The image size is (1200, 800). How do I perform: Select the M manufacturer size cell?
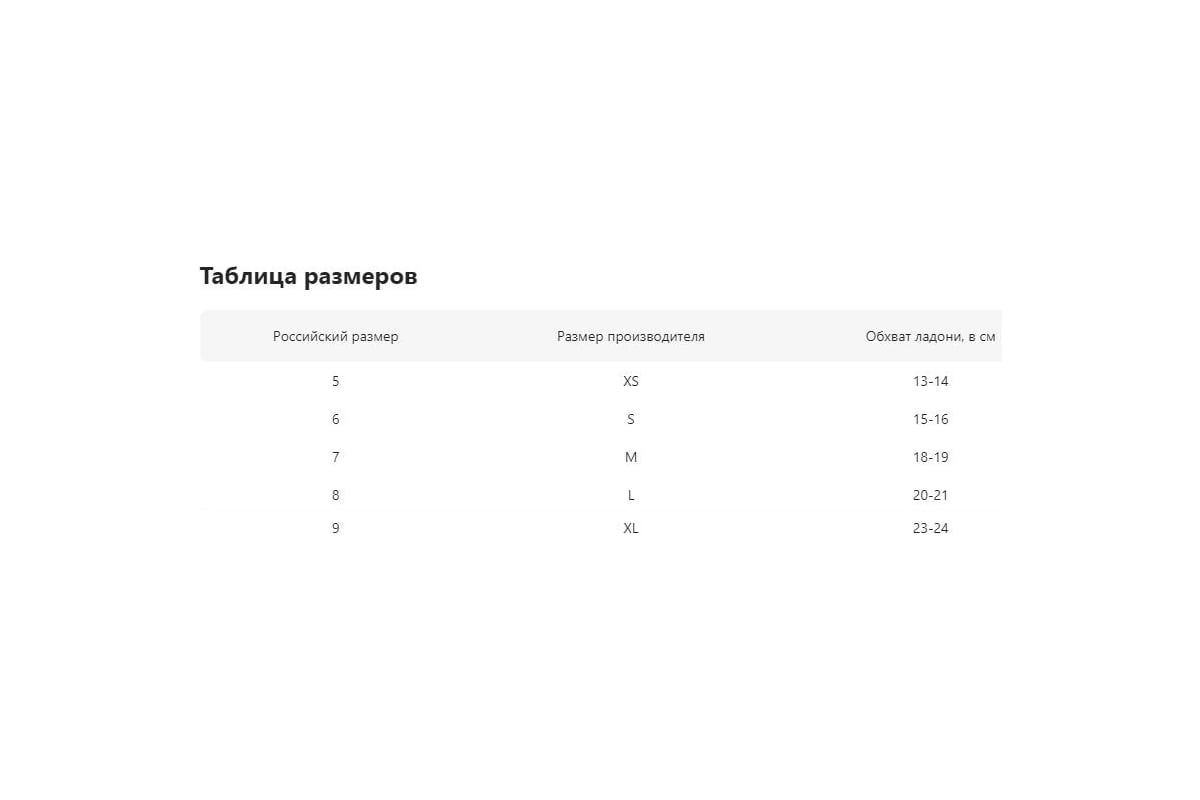[x=630, y=457]
